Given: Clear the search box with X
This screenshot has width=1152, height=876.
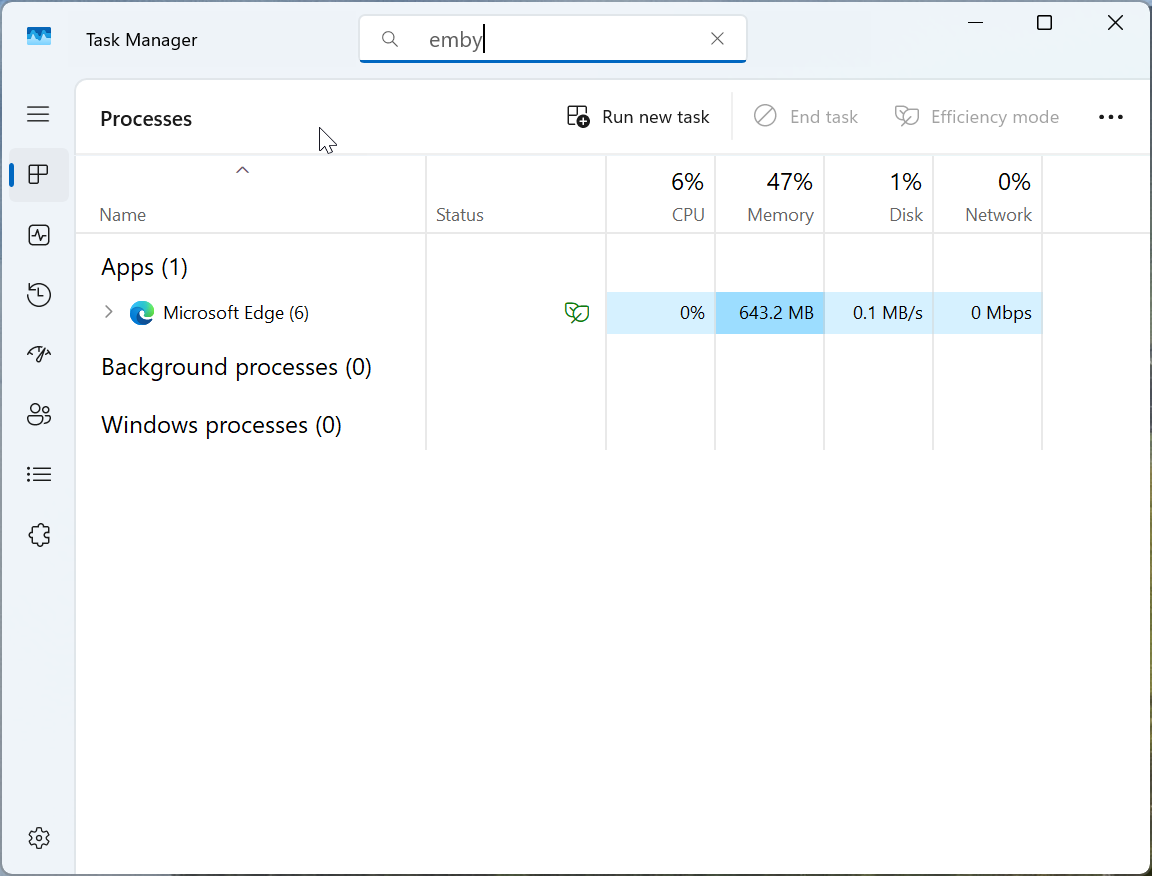Looking at the screenshot, I should point(717,39).
